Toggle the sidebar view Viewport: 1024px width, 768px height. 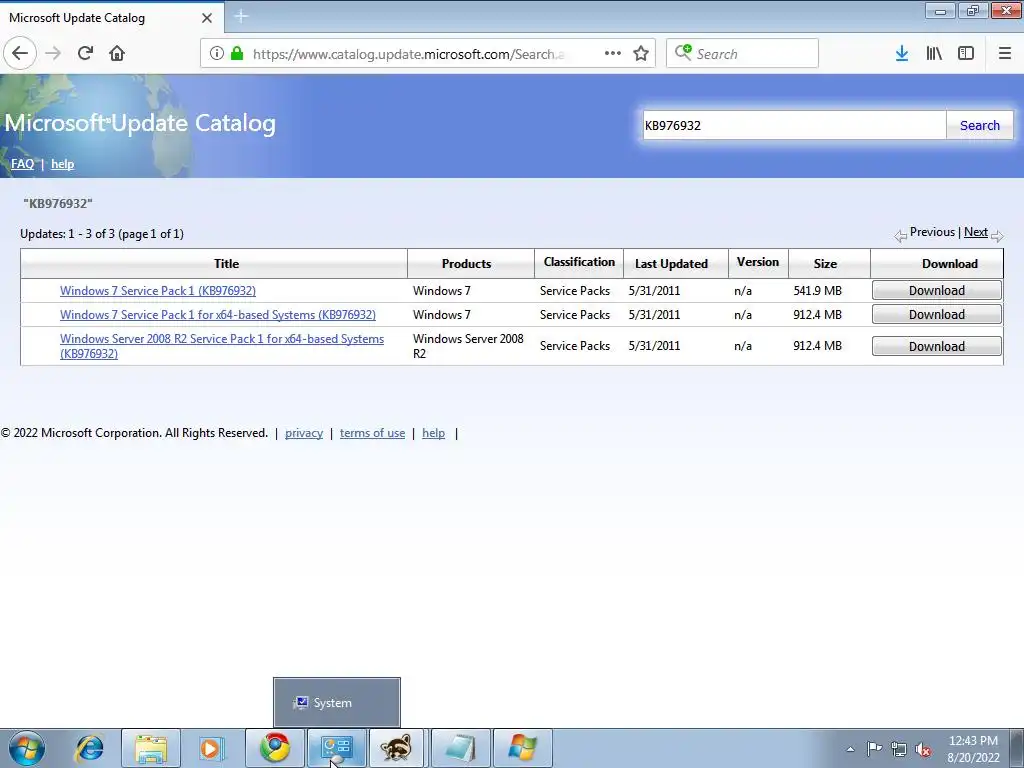(x=966, y=54)
